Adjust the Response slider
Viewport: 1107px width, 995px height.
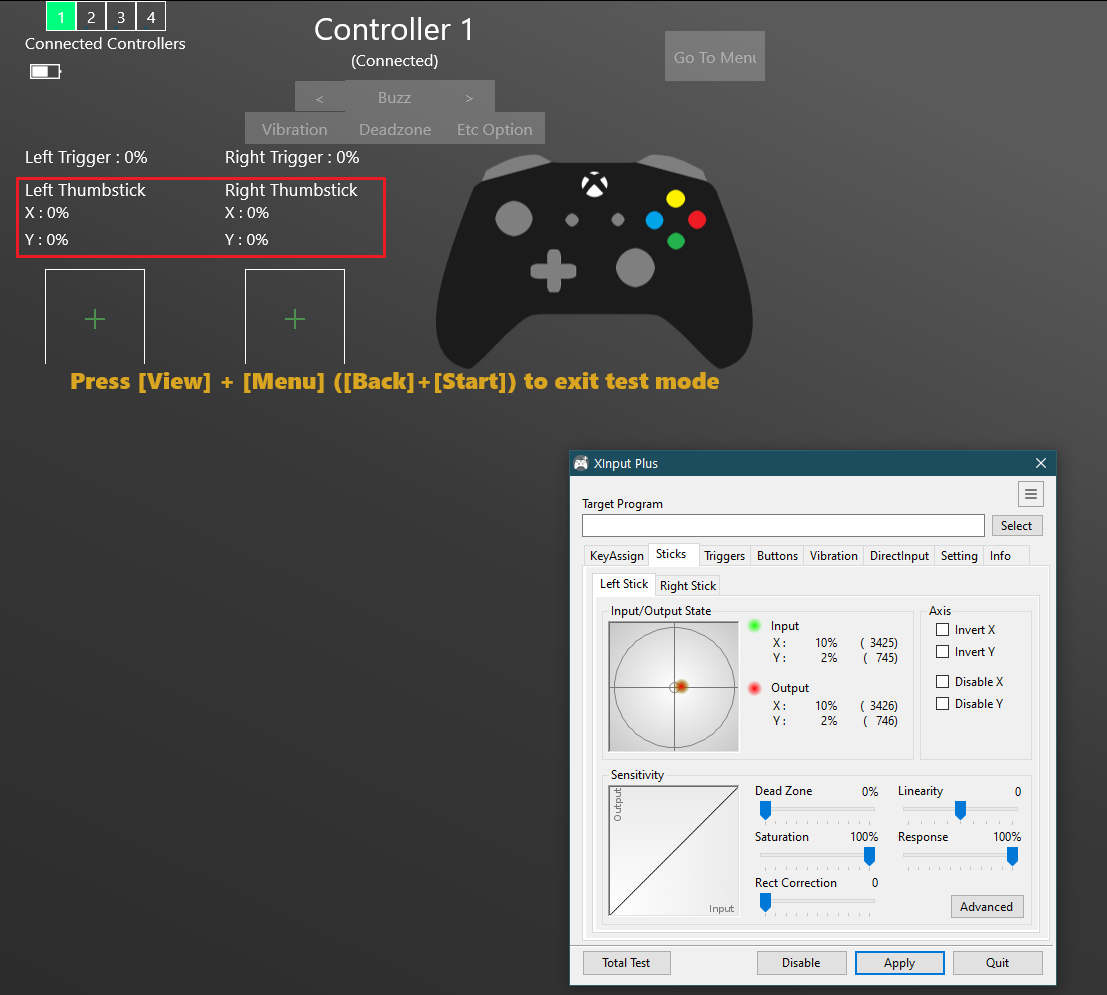click(x=1012, y=856)
